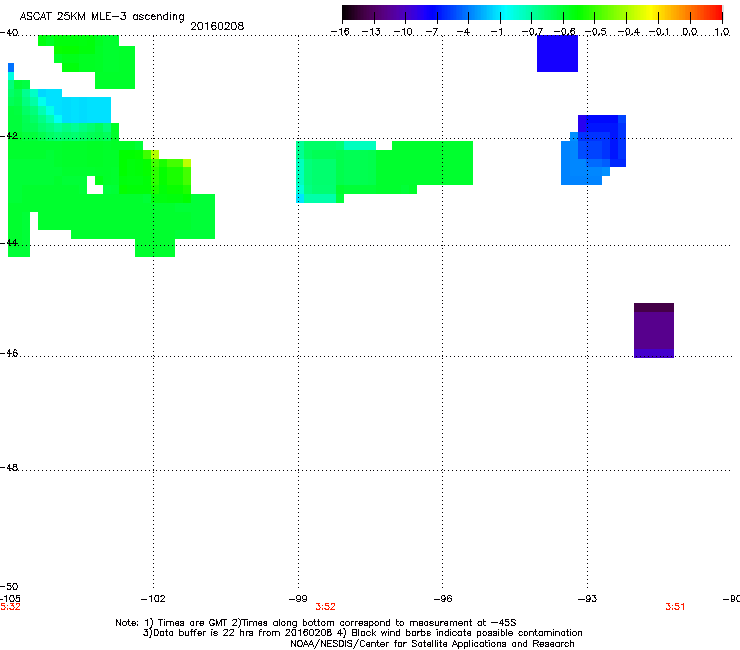740x650 pixels.
Task: Click the dark blue data block at top near -93
Action: (557, 53)
